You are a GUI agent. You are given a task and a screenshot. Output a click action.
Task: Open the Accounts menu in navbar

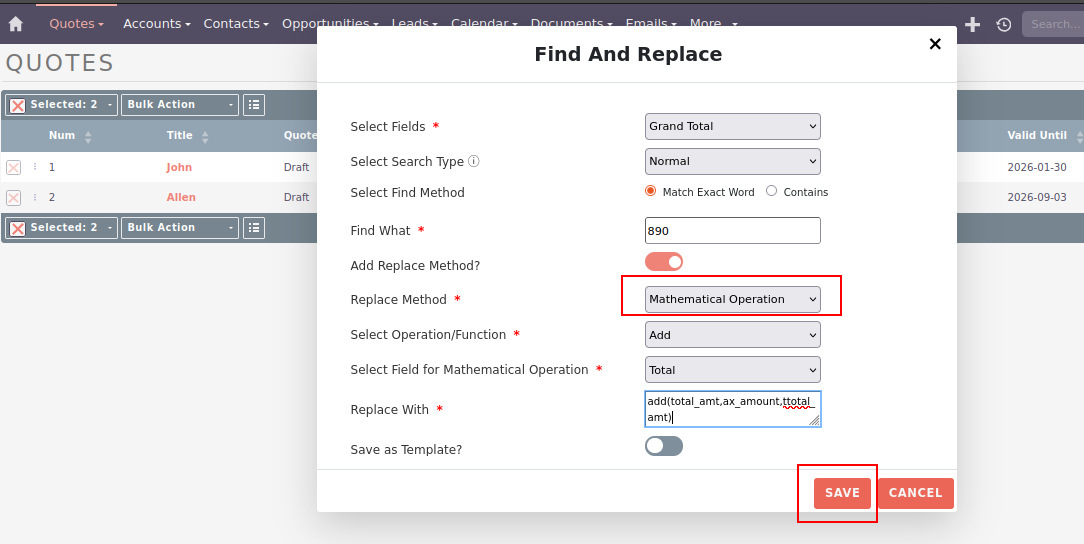point(157,23)
